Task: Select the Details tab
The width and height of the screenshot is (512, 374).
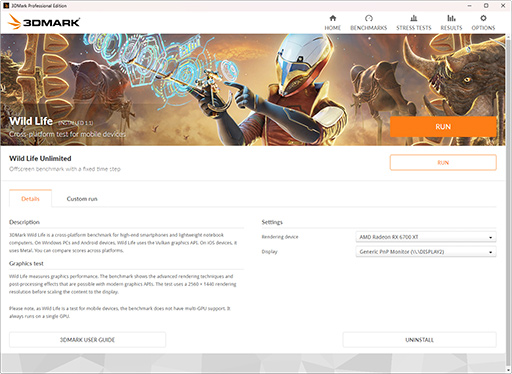Action: tap(30, 199)
